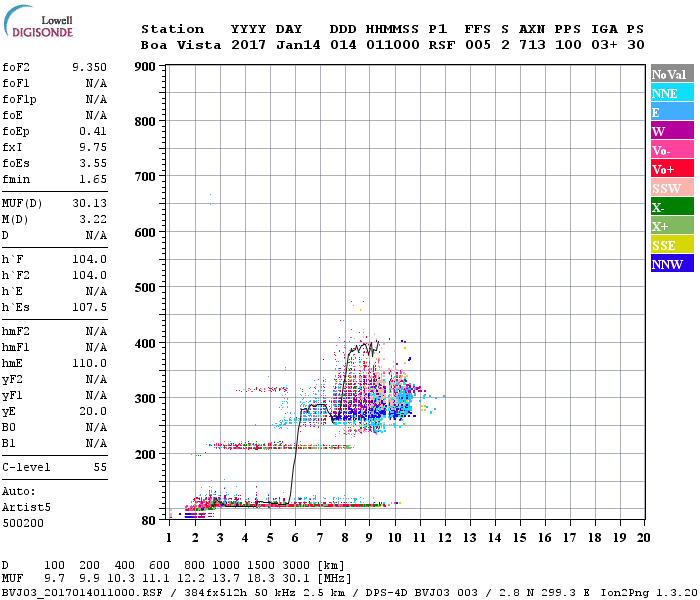Click the 900 km height axis label
700x600 pixels.
click(x=144, y=67)
